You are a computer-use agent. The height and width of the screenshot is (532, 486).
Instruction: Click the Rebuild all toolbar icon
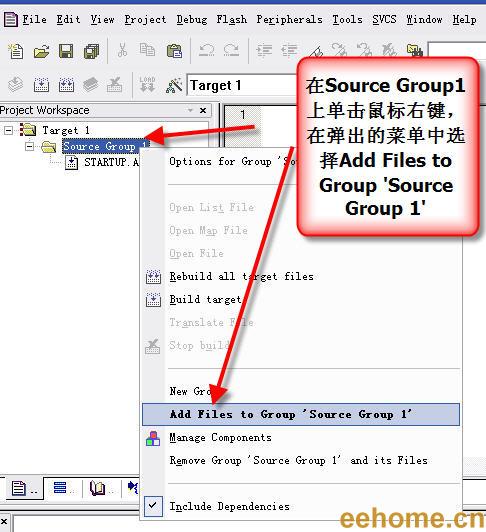(x=66, y=85)
